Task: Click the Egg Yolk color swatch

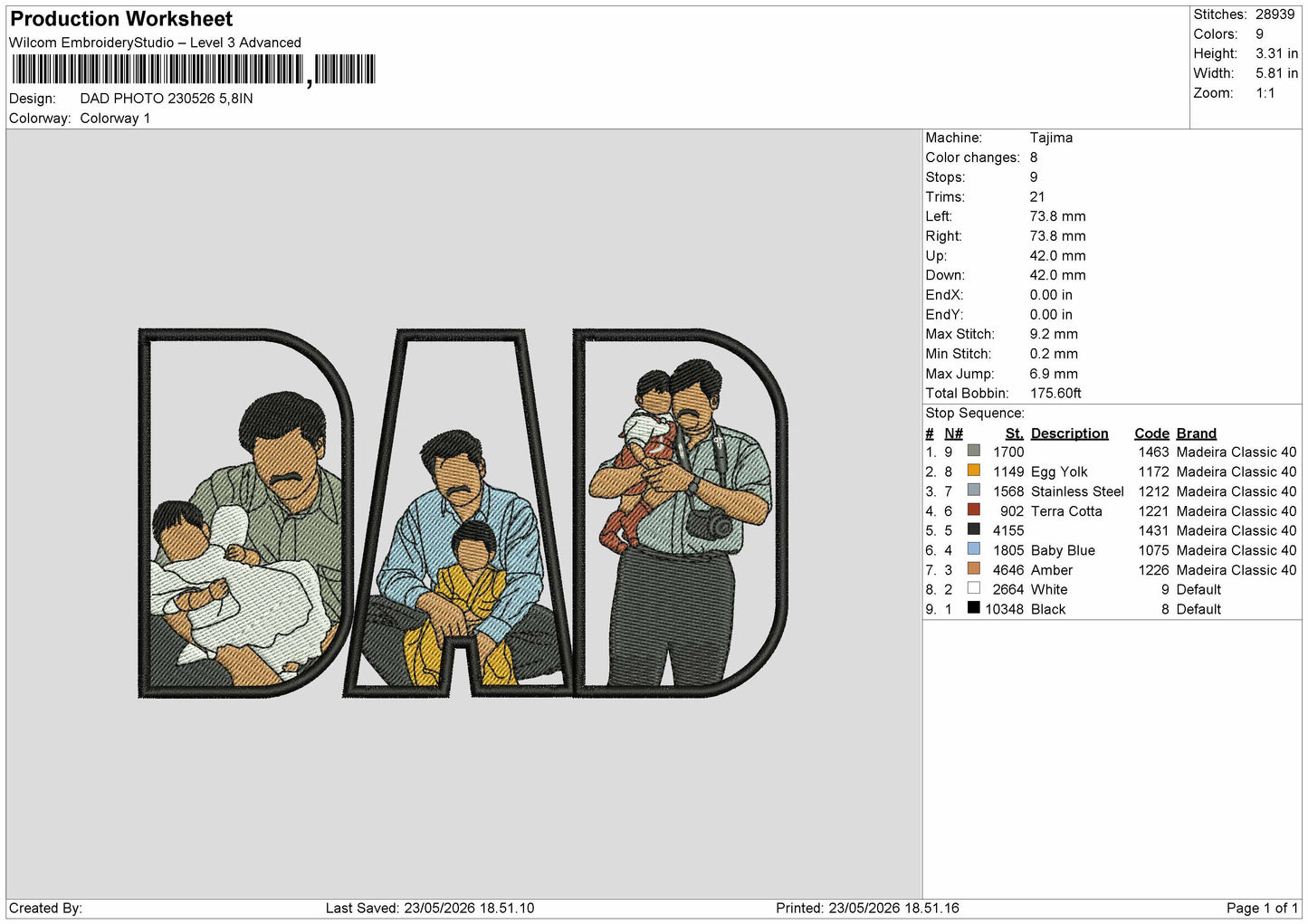Action: pyautogui.click(x=974, y=471)
